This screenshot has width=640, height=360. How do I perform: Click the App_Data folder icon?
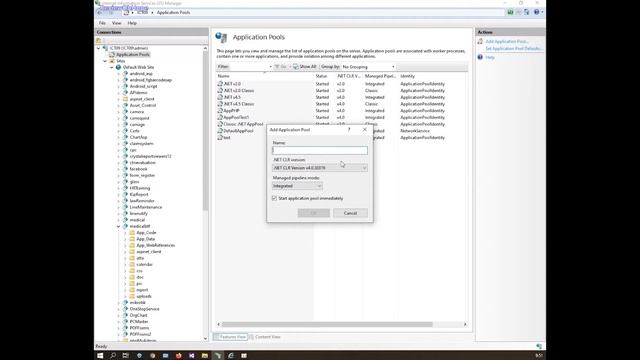click(132, 239)
